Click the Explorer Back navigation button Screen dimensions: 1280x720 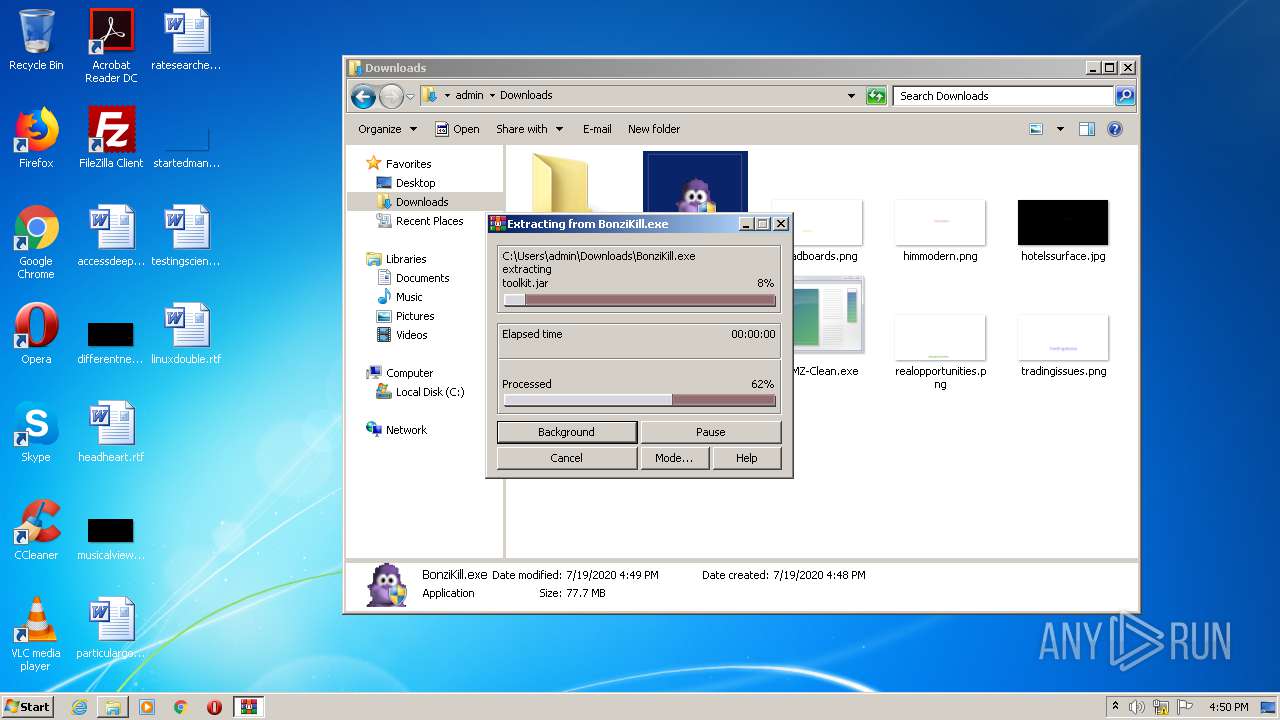pyautogui.click(x=363, y=96)
